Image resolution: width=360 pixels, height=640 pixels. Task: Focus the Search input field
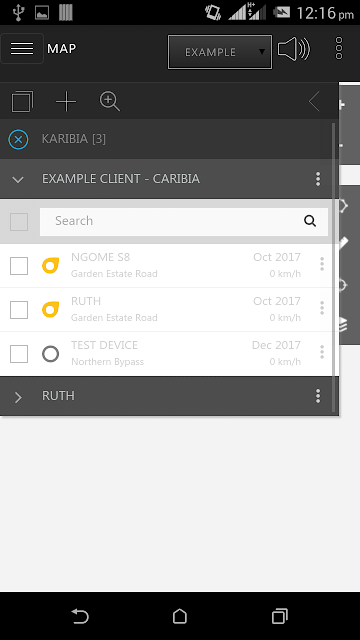184,221
